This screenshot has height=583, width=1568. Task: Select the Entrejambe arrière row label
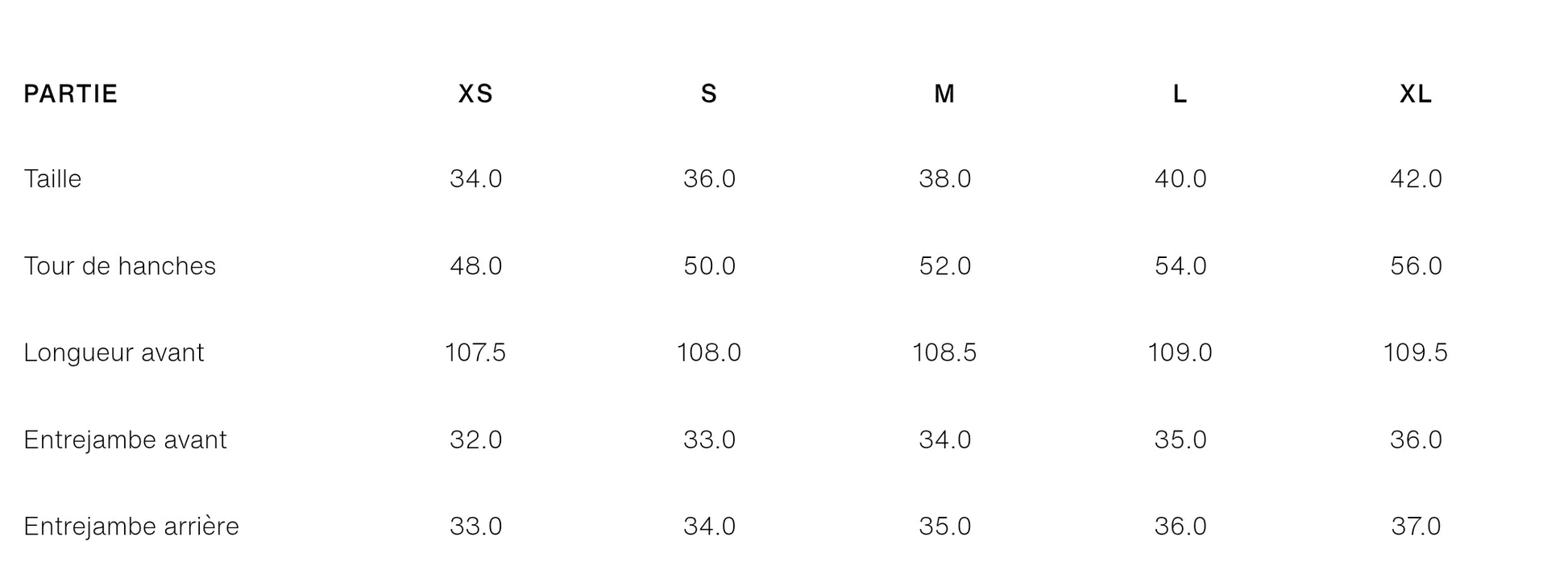coord(131,526)
